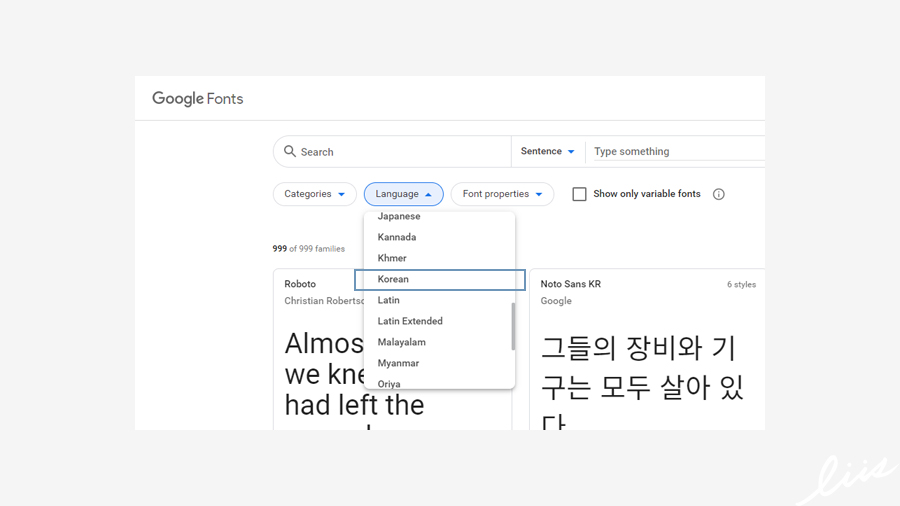Image resolution: width=900 pixels, height=506 pixels.
Task: Open the Google Fonts logo link
Action: [197, 99]
